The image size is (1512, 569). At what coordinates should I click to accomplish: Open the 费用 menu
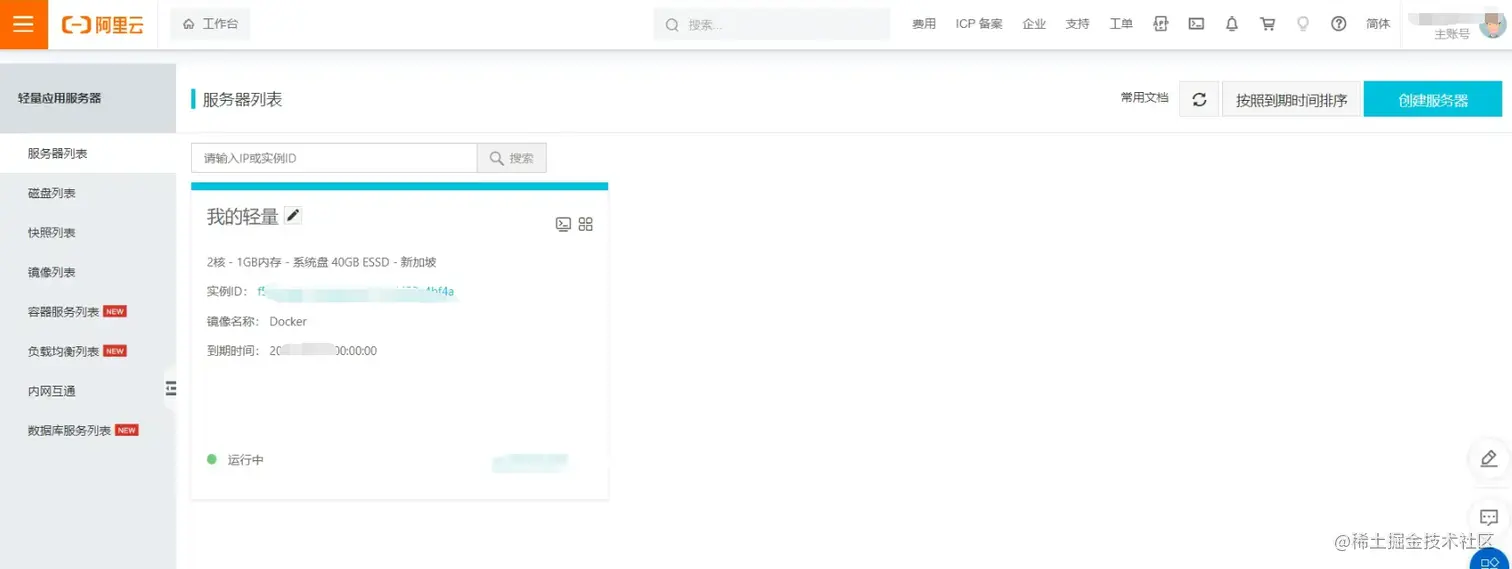pyautogui.click(x=924, y=24)
